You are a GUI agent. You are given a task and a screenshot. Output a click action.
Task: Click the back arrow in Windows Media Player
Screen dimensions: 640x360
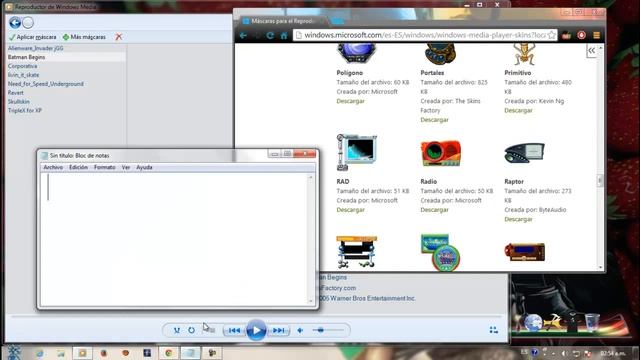click(15, 22)
